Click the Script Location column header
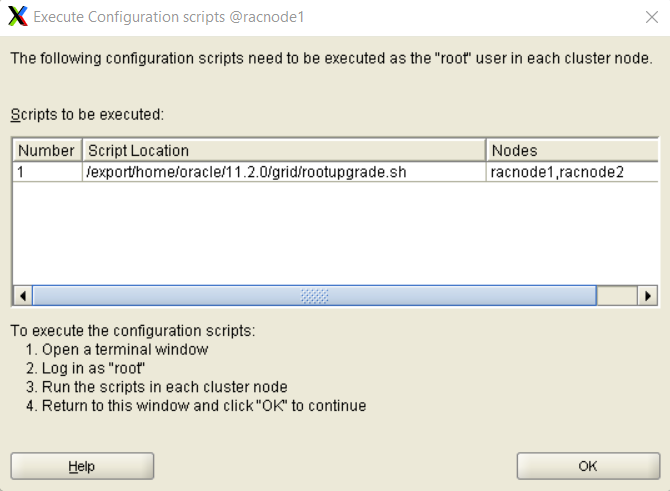670x491 pixels. (x=284, y=150)
